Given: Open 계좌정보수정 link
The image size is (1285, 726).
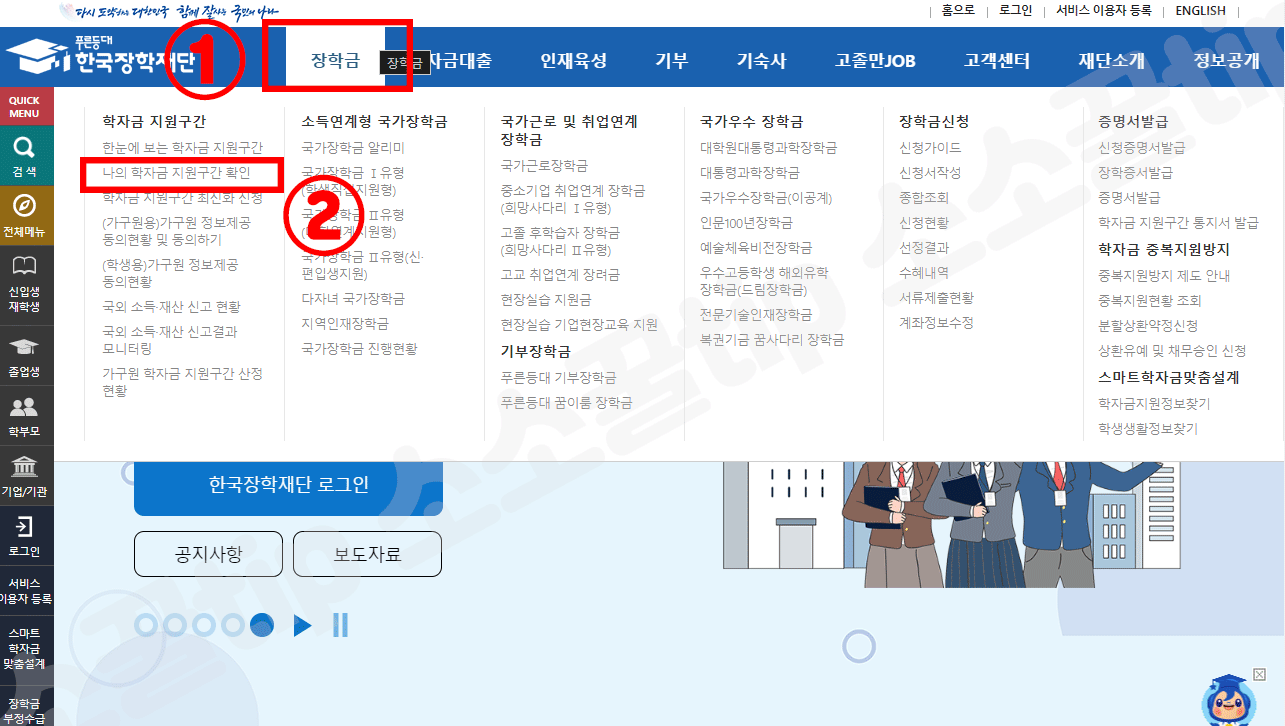Looking at the screenshot, I should pos(936,322).
